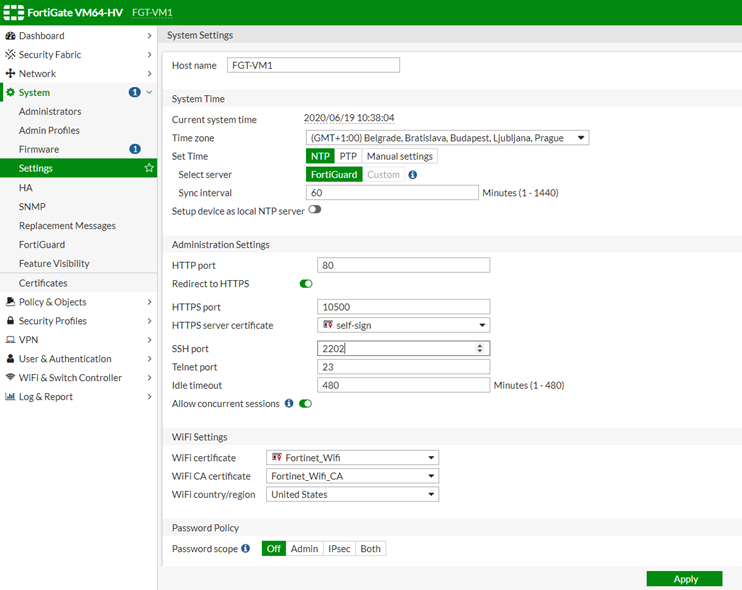Click the info icon next to Password scope

(x=246, y=548)
